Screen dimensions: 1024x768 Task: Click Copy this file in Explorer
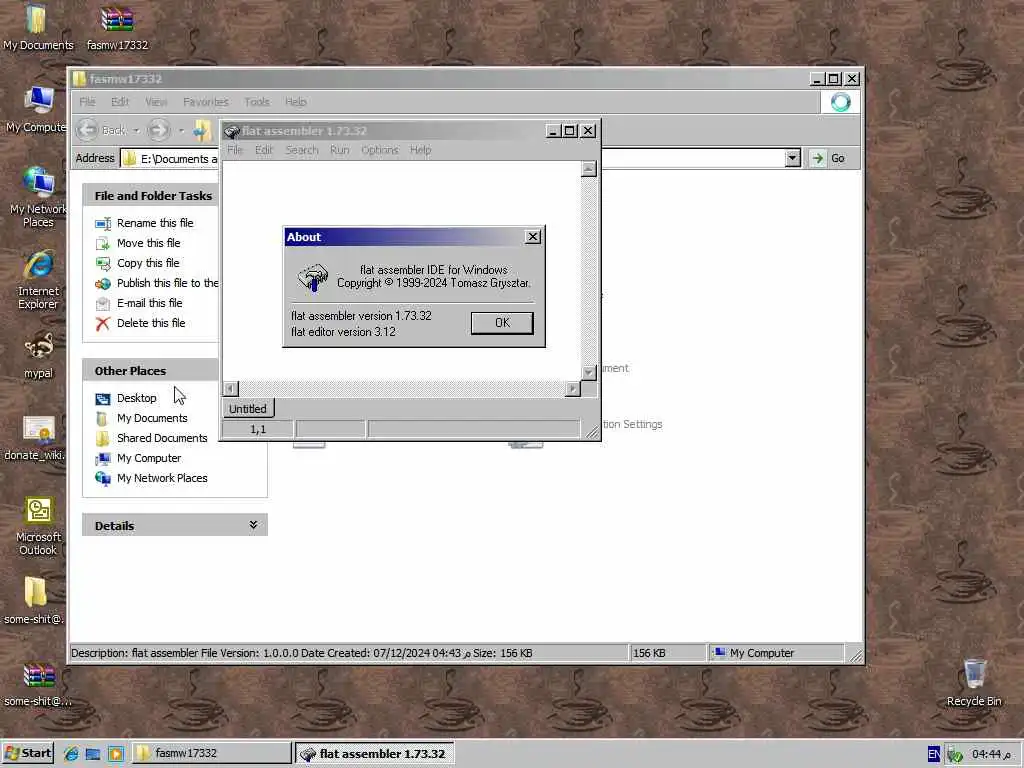[148, 263]
